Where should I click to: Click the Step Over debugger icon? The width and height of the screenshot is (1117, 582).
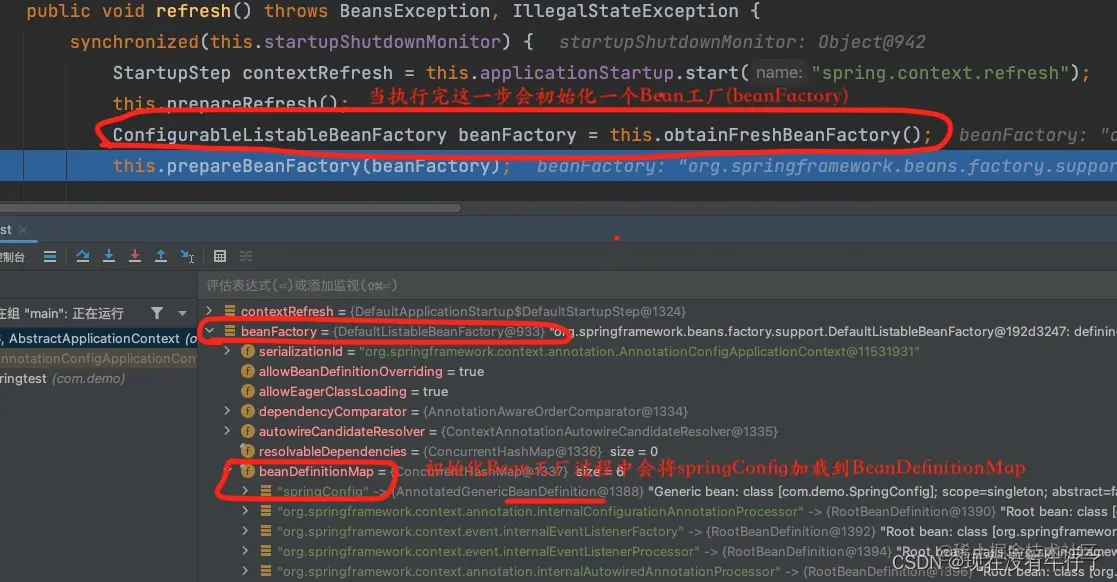(83, 256)
